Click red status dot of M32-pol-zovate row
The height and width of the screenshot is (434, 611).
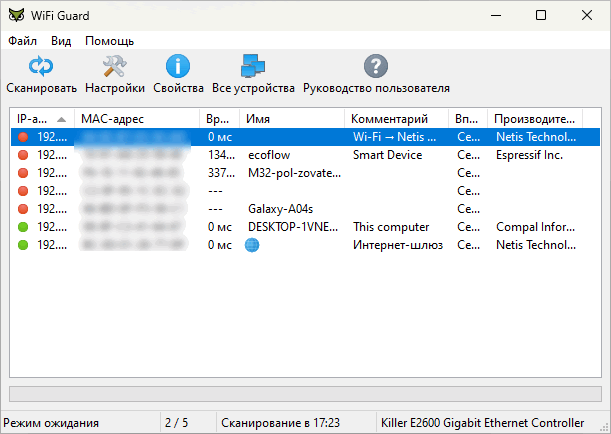(23, 173)
